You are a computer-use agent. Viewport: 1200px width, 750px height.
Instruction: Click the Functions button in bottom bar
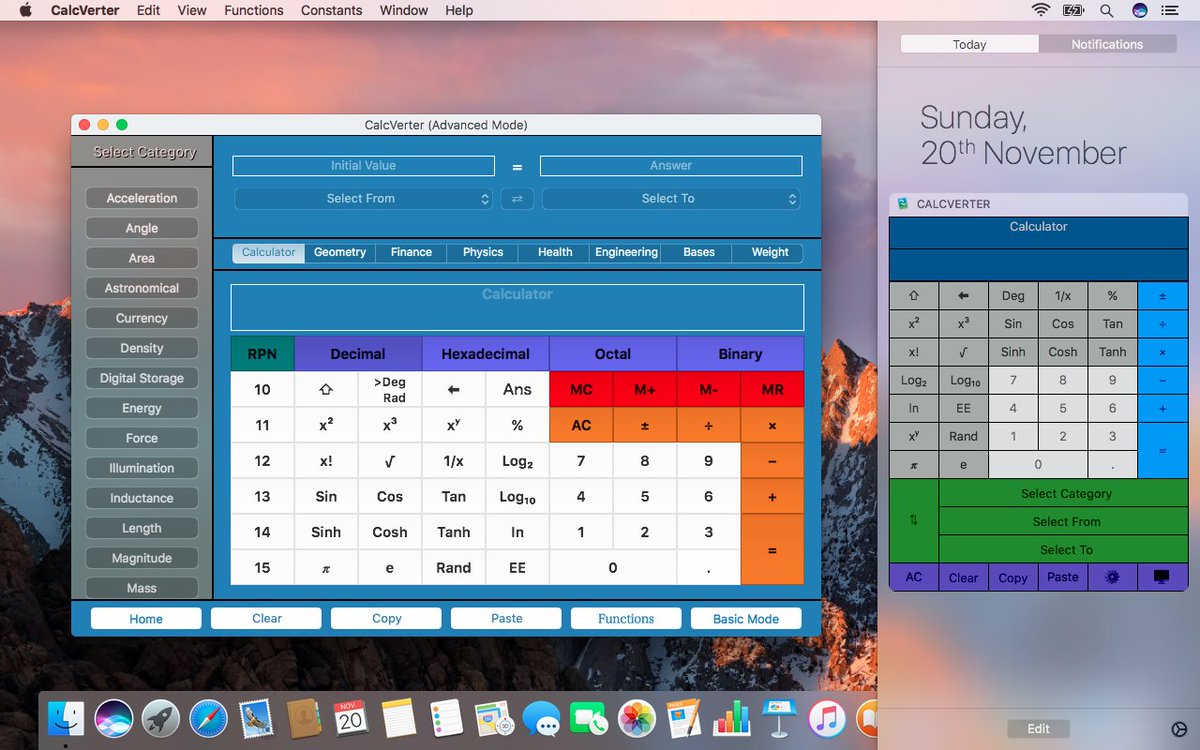tap(626, 619)
